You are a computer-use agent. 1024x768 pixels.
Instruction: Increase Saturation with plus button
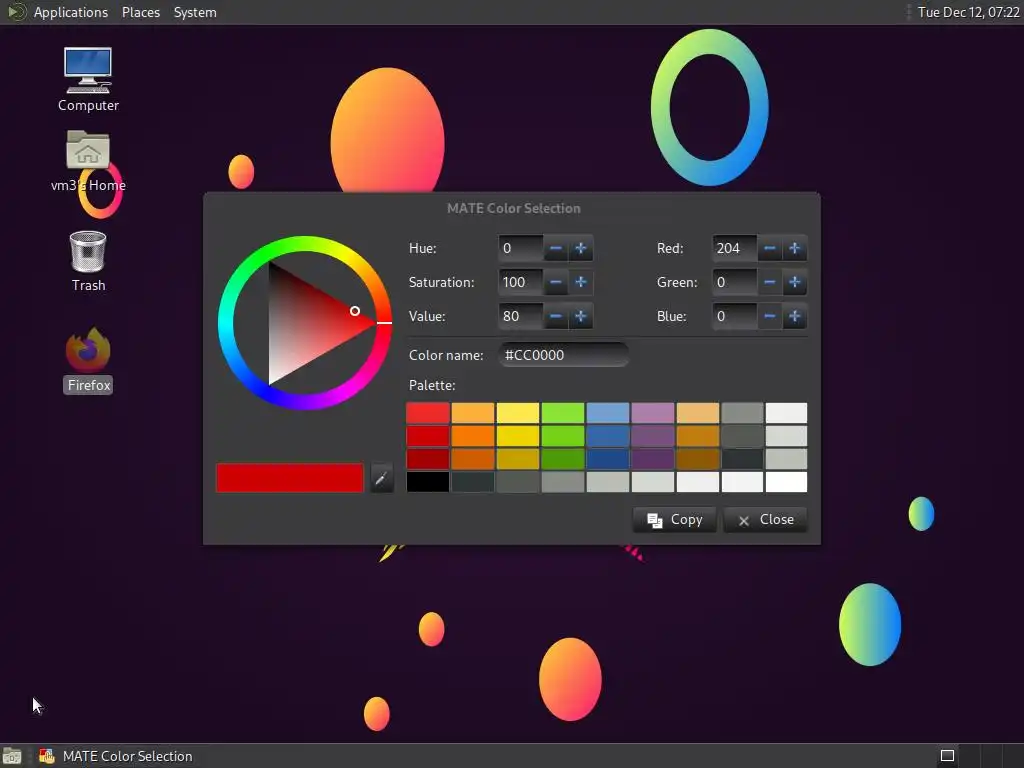point(581,283)
